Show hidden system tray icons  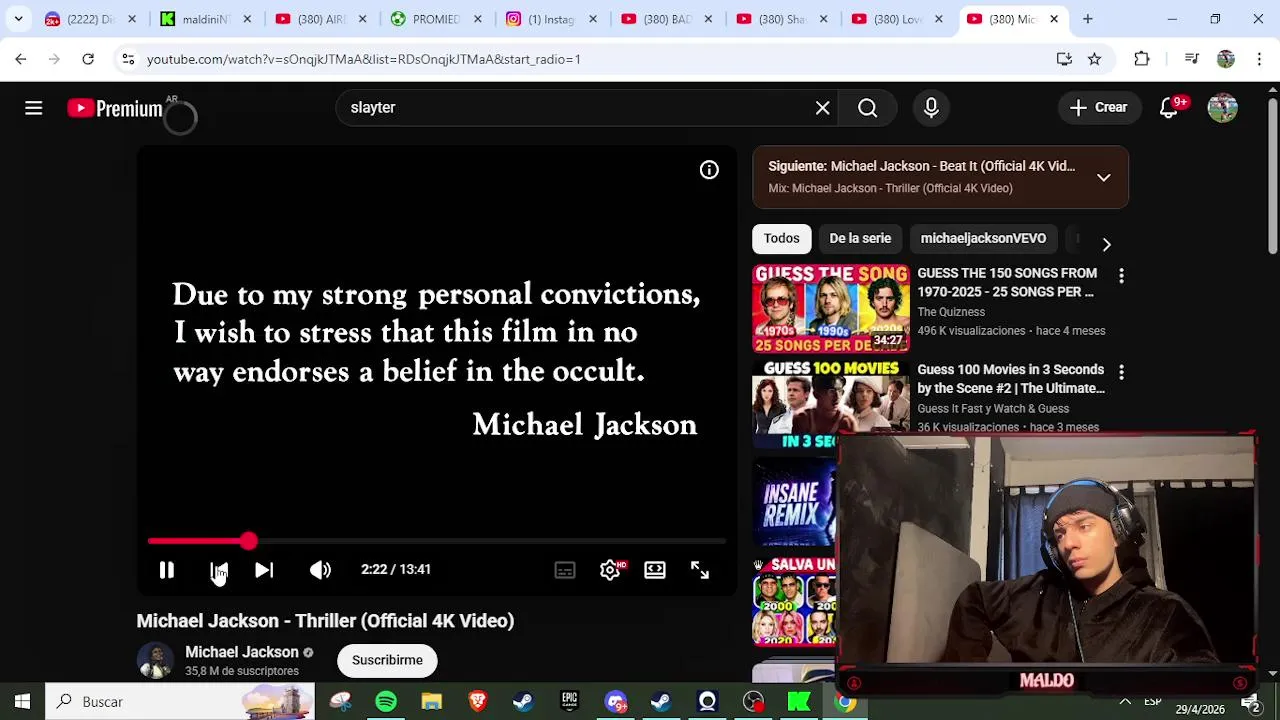click(1125, 702)
